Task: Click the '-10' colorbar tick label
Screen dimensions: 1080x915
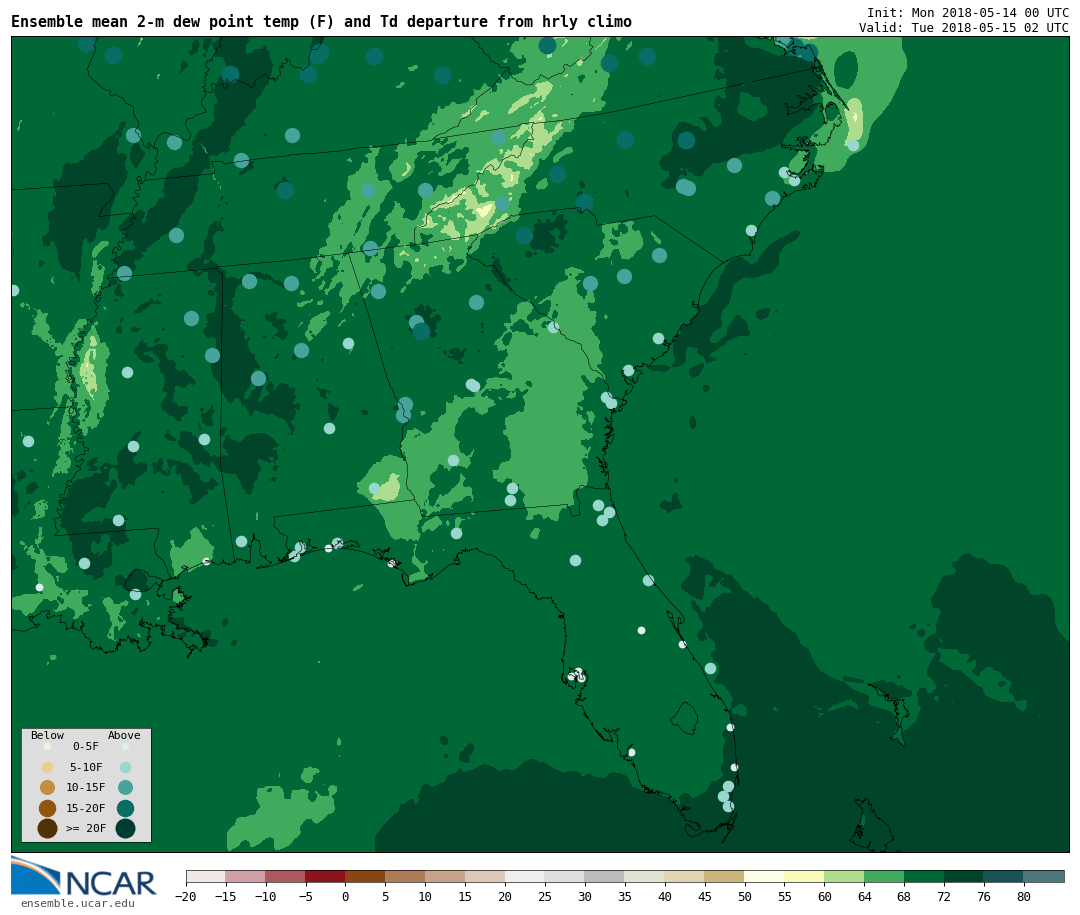Action: coord(266,896)
